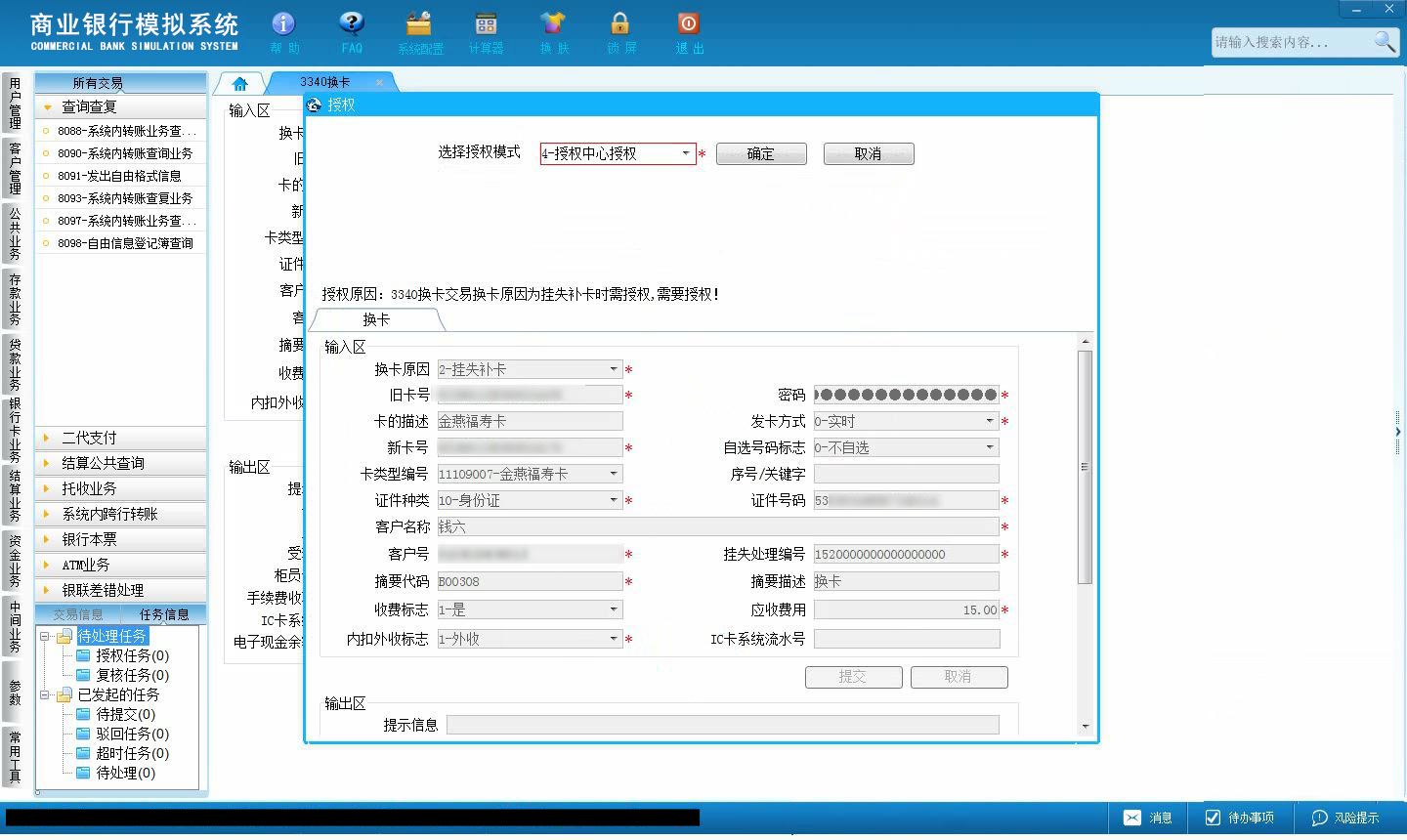Viewport: 1407px width, 840px height.
Task: Open the 内扣外收标志 dropdown
Action: (614, 639)
